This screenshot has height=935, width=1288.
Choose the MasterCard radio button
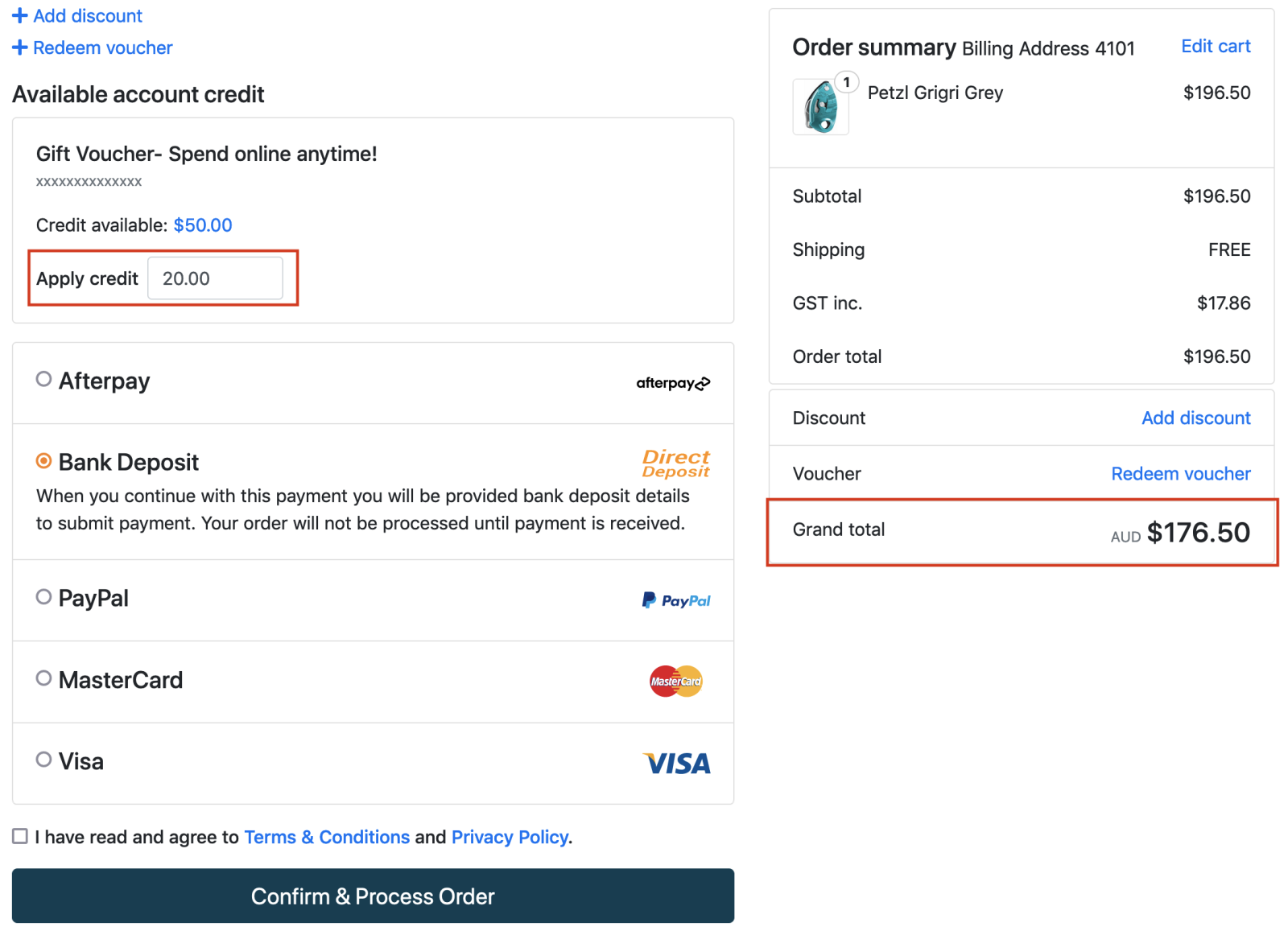(x=44, y=678)
